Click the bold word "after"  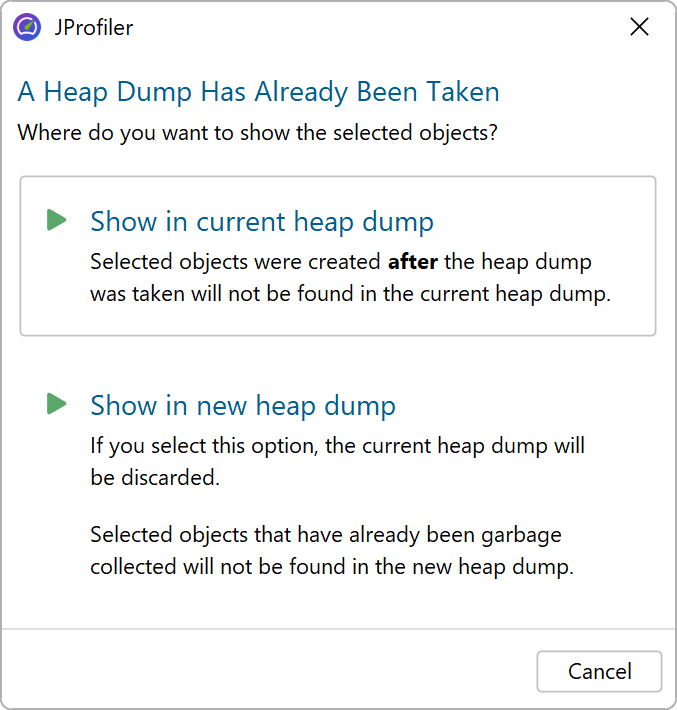pos(412,262)
